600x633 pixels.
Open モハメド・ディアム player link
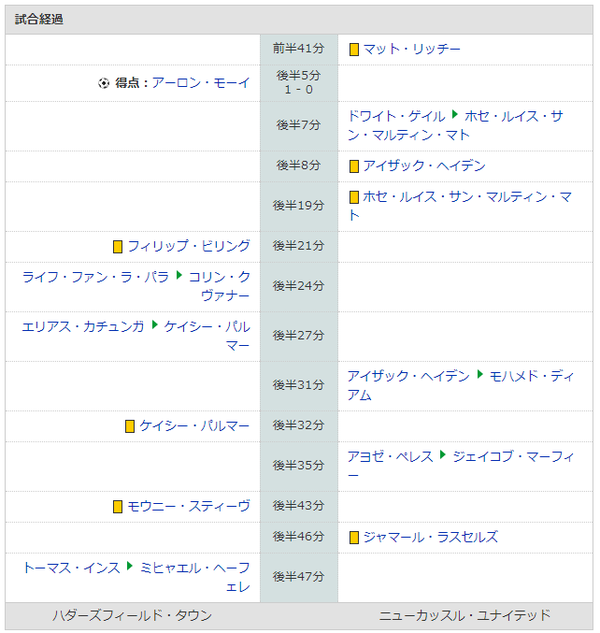pos(460,386)
